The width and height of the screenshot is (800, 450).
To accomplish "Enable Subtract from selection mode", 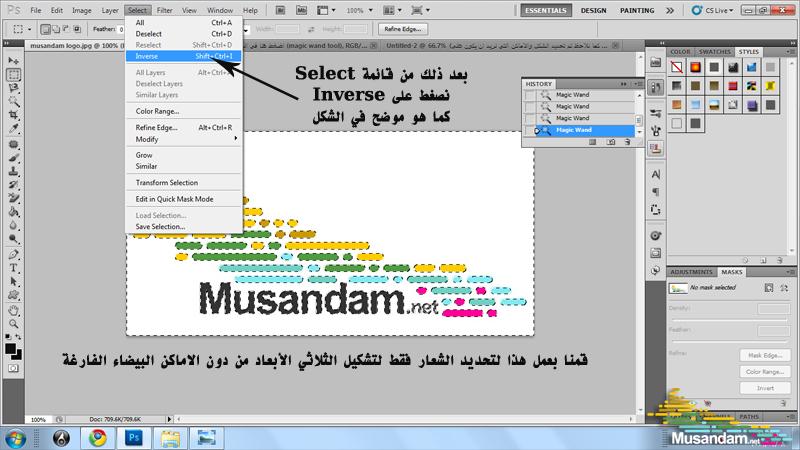I will [x=66, y=30].
